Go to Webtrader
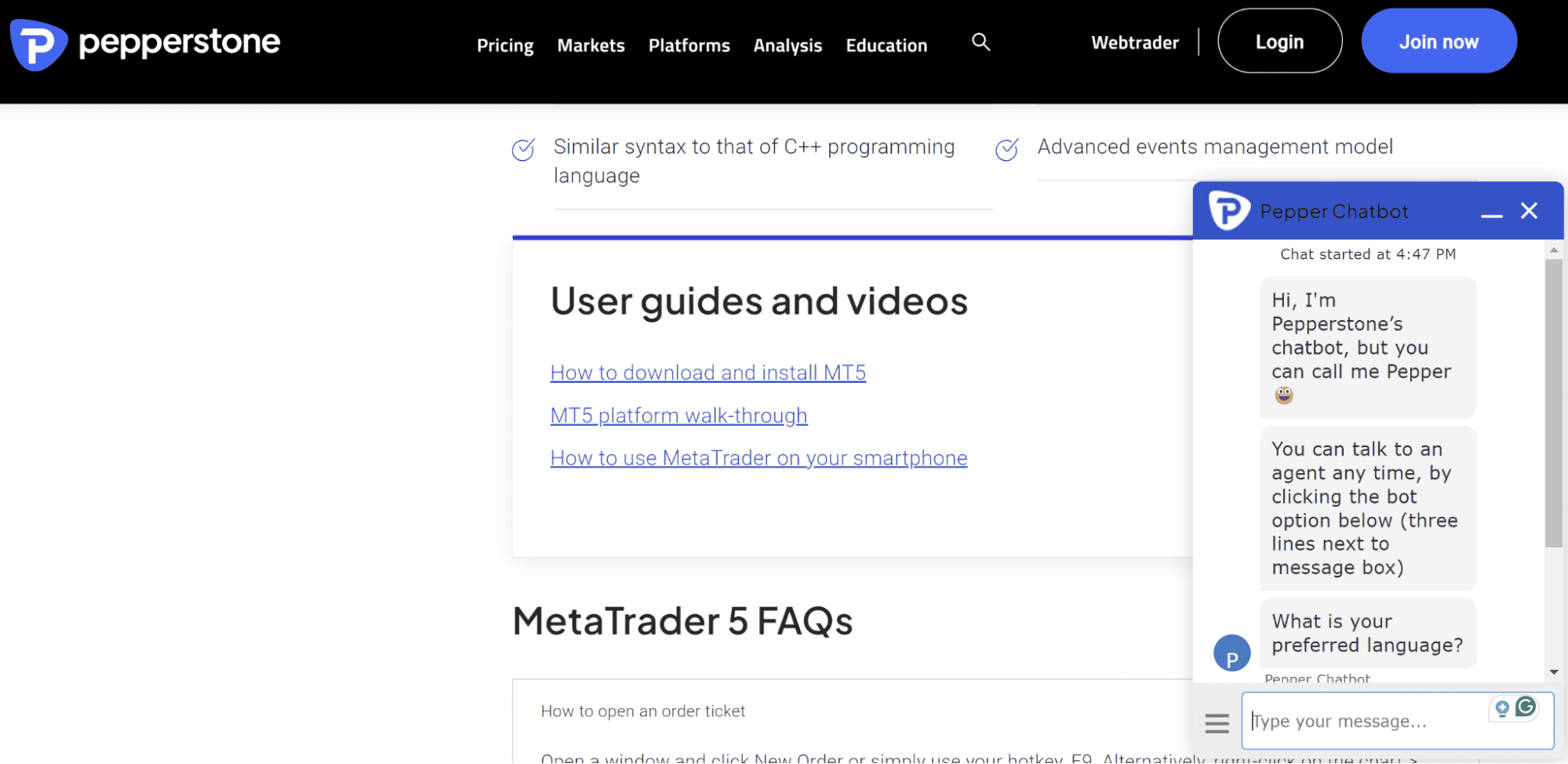This screenshot has width=1568, height=764. point(1134,42)
